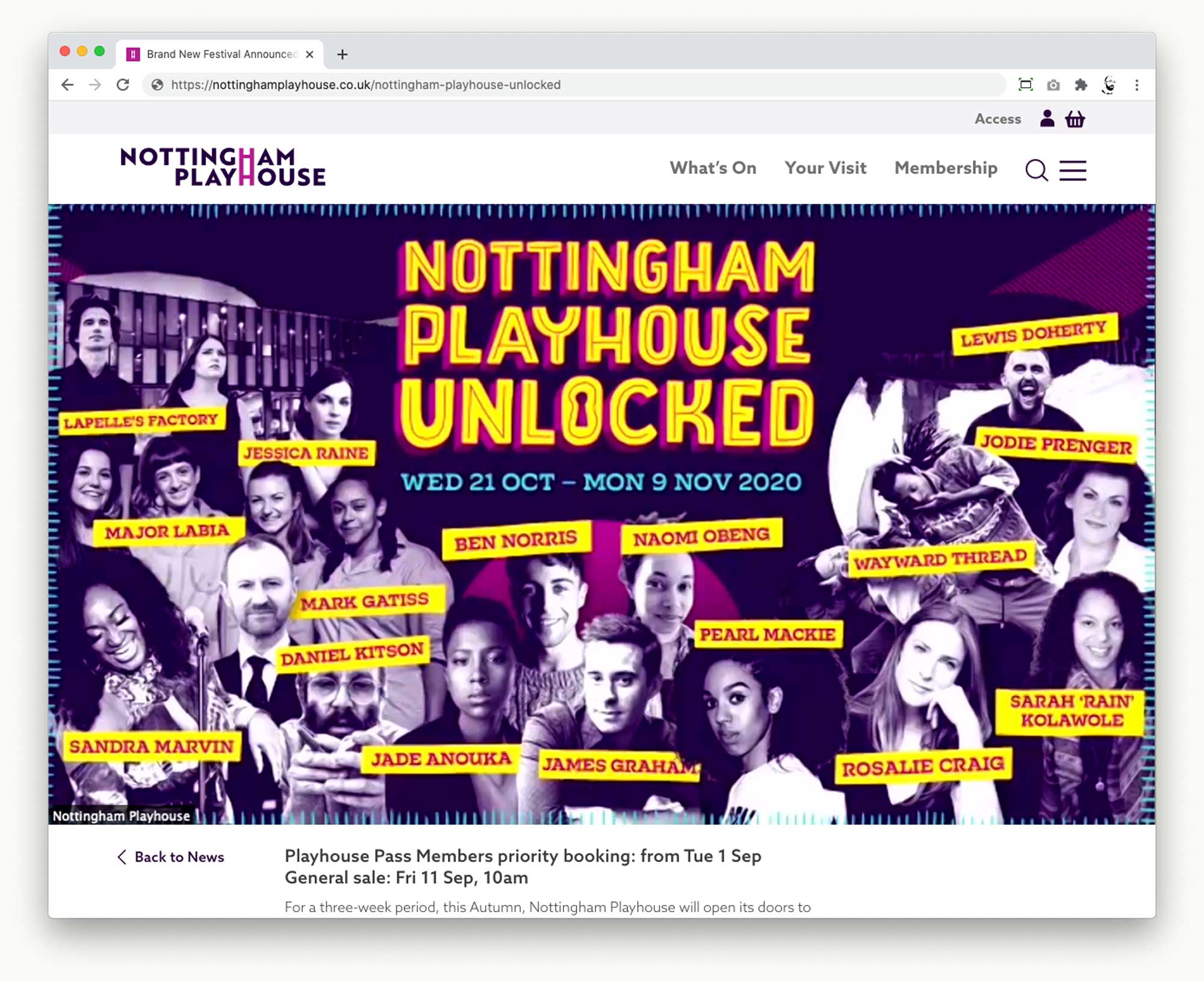The width and height of the screenshot is (1204, 982).
Task: Open the What's On menu
Action: click(713, 168)
